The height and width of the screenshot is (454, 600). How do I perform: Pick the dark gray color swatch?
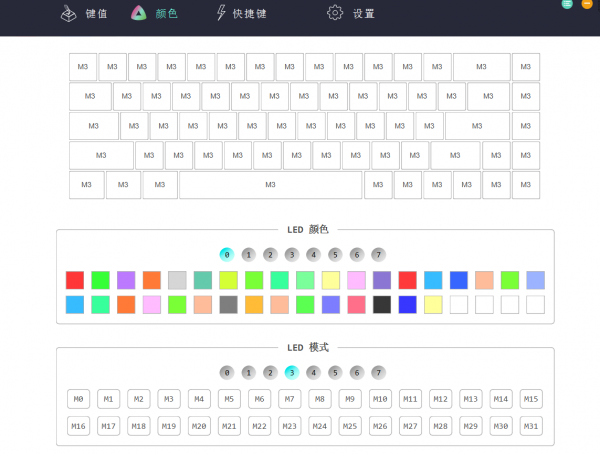(x=229, y=305)
